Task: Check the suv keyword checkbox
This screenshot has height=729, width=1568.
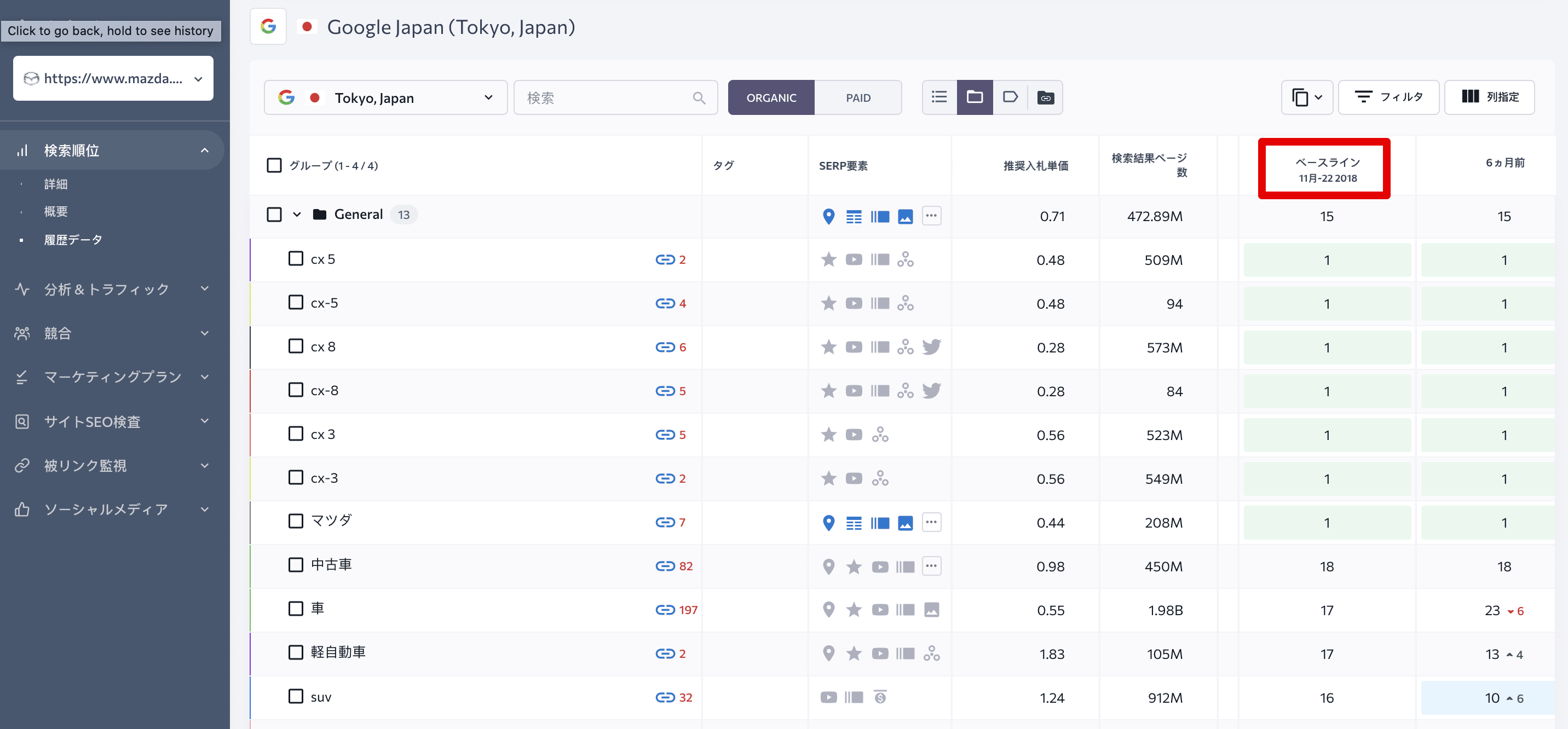Action: tap(296, 697)
